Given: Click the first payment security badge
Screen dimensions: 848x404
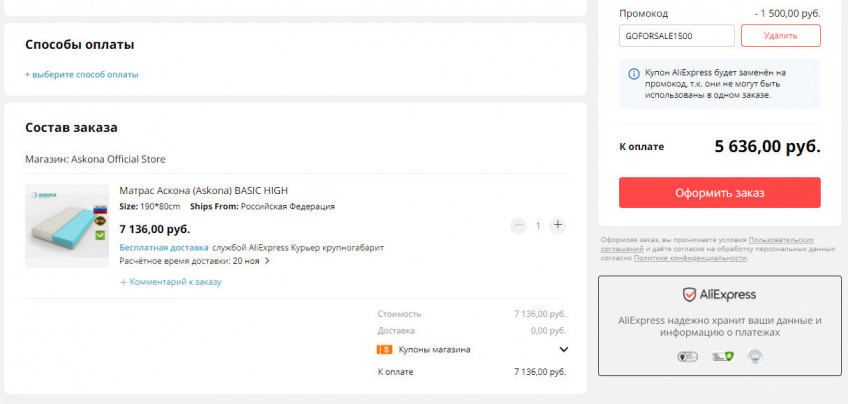Looking at the screenshot, I should click(687, 356).
